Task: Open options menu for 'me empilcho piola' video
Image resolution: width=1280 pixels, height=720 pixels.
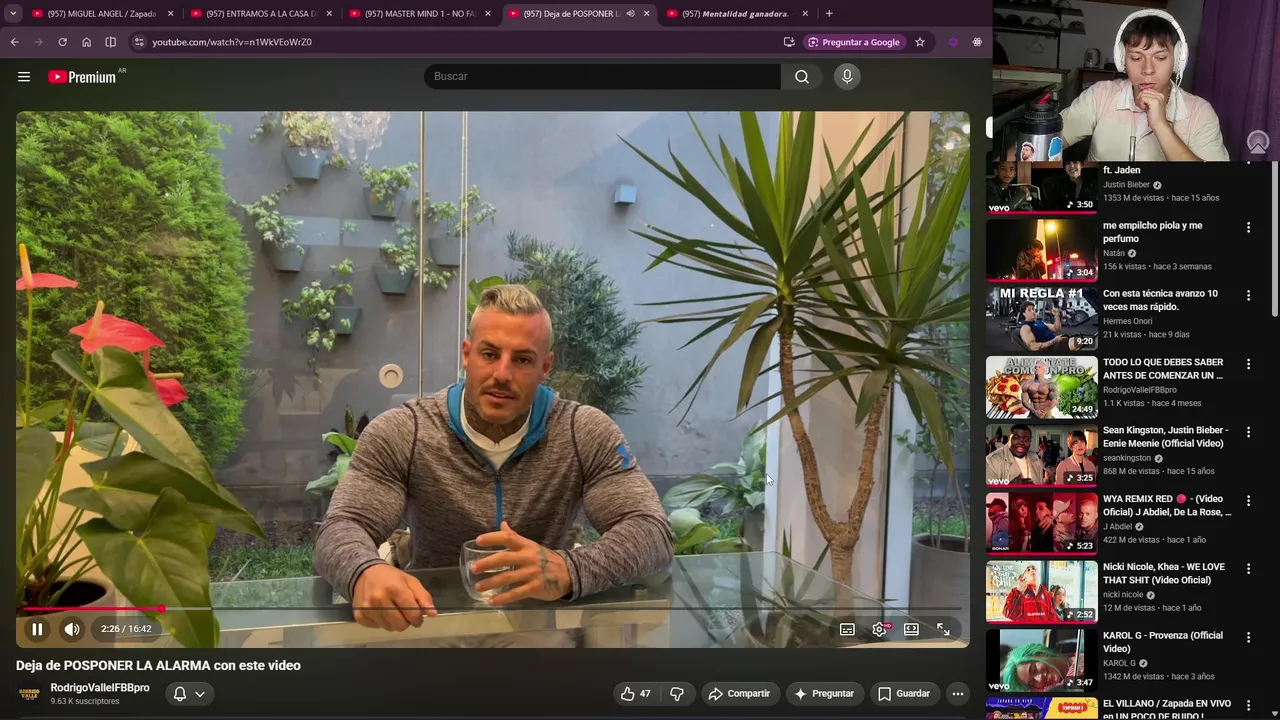Action: tap(1248, 227)
